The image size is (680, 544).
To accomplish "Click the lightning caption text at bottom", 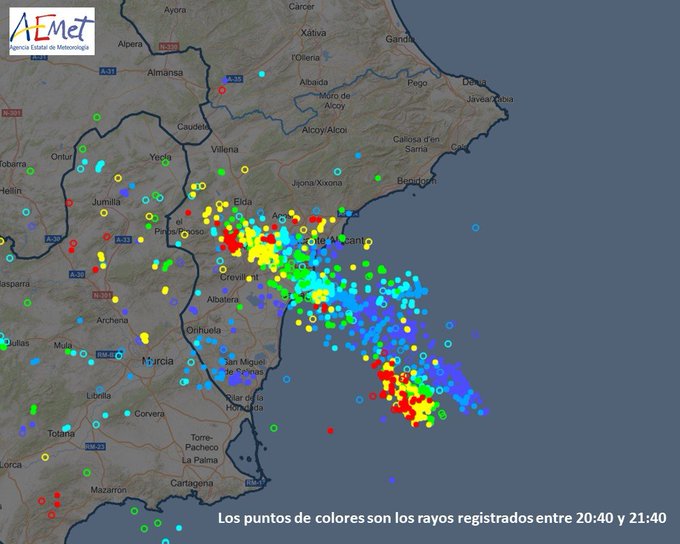I will pyautogui.click(x=441, y=518).
